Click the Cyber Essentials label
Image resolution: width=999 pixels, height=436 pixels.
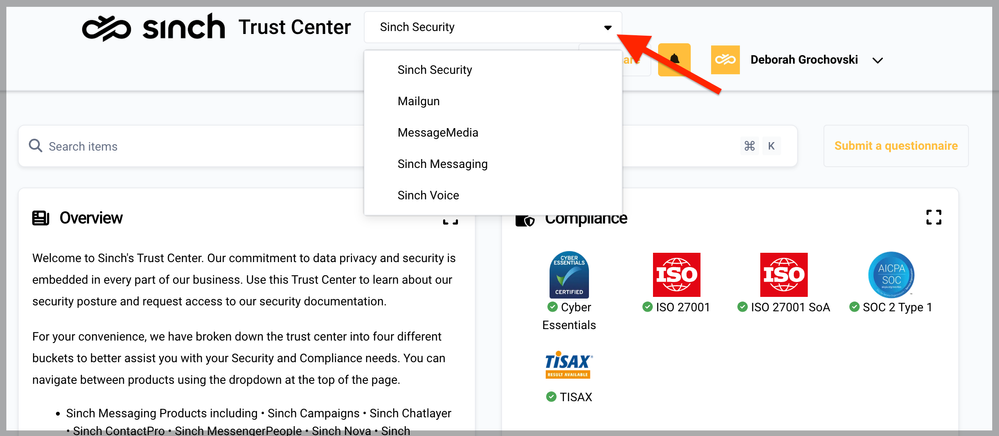point(569,316)
